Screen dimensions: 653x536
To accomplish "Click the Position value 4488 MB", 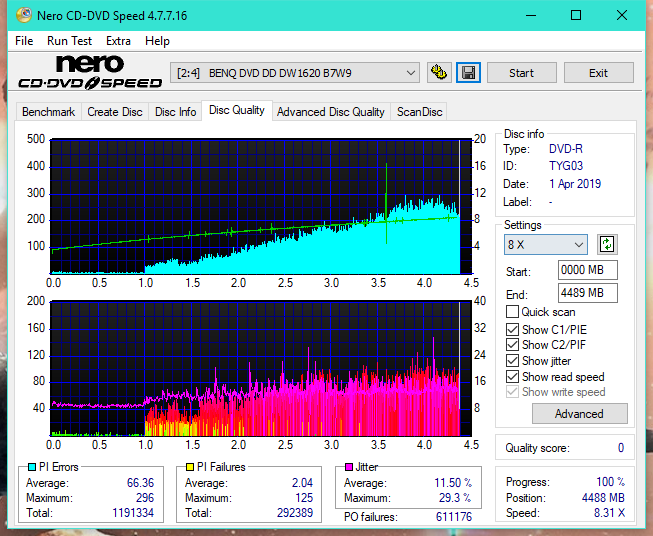I will (x=603, y=498).
